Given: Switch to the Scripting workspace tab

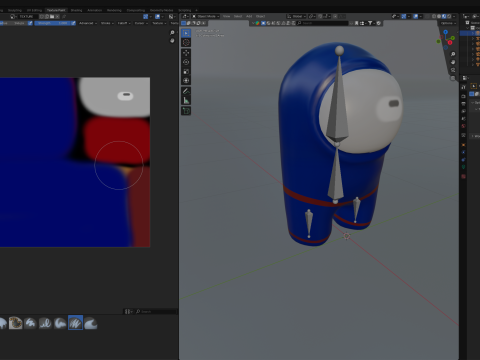Looking at the screenshot, I should 184,10.
